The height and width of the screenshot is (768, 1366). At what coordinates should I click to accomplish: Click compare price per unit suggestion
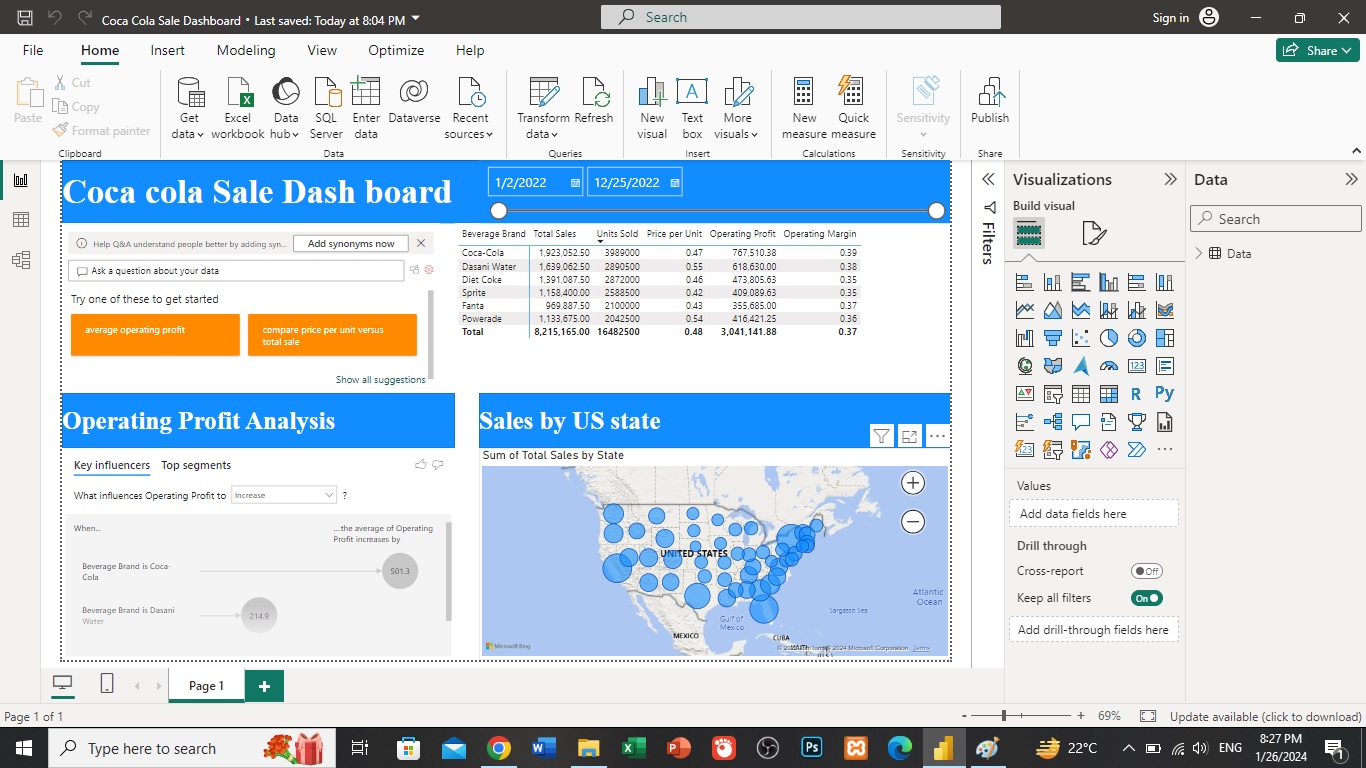(x=332, y=335)
